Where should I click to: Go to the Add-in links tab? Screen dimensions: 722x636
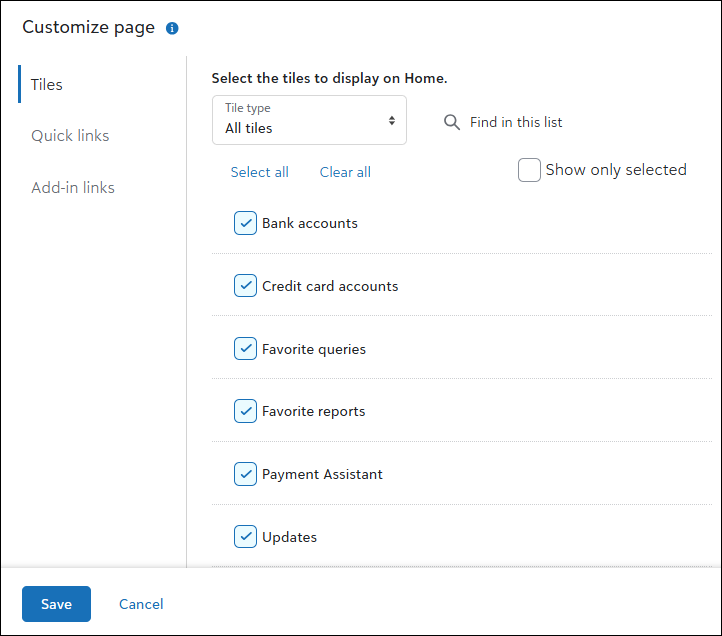tap(73, 188)
